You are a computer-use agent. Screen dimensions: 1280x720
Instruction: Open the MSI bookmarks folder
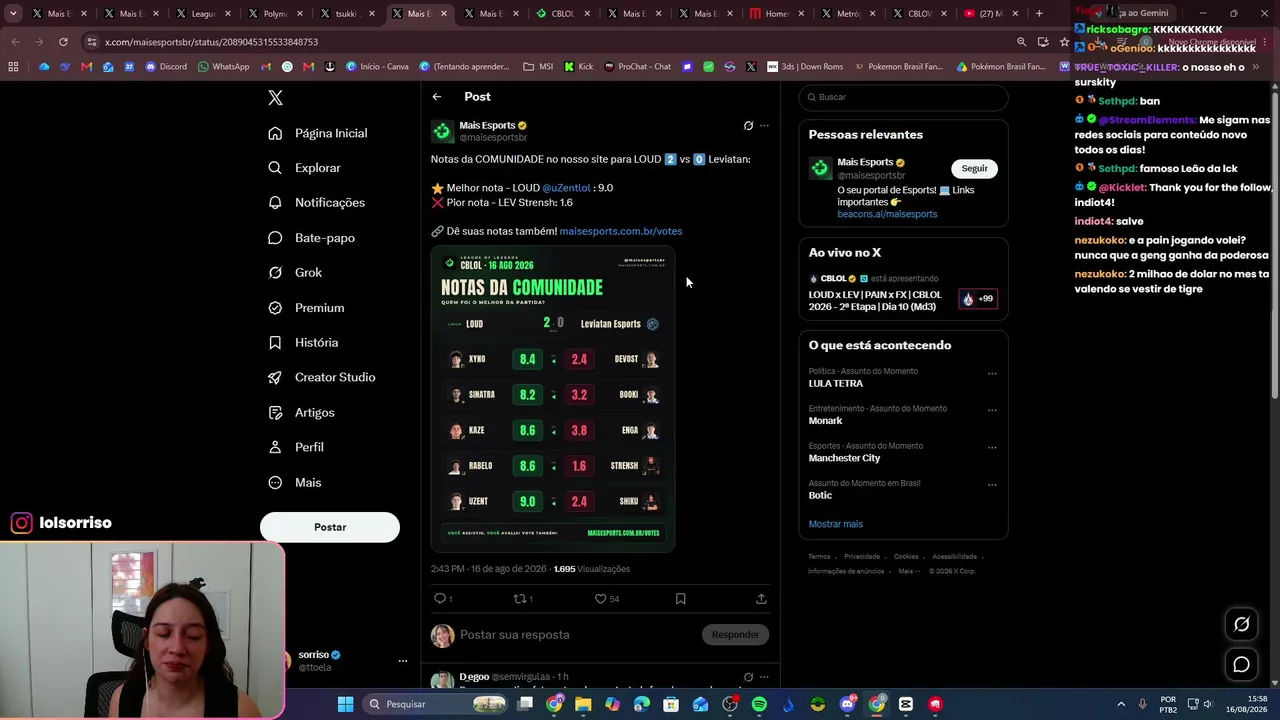click(x=538, y=67)
